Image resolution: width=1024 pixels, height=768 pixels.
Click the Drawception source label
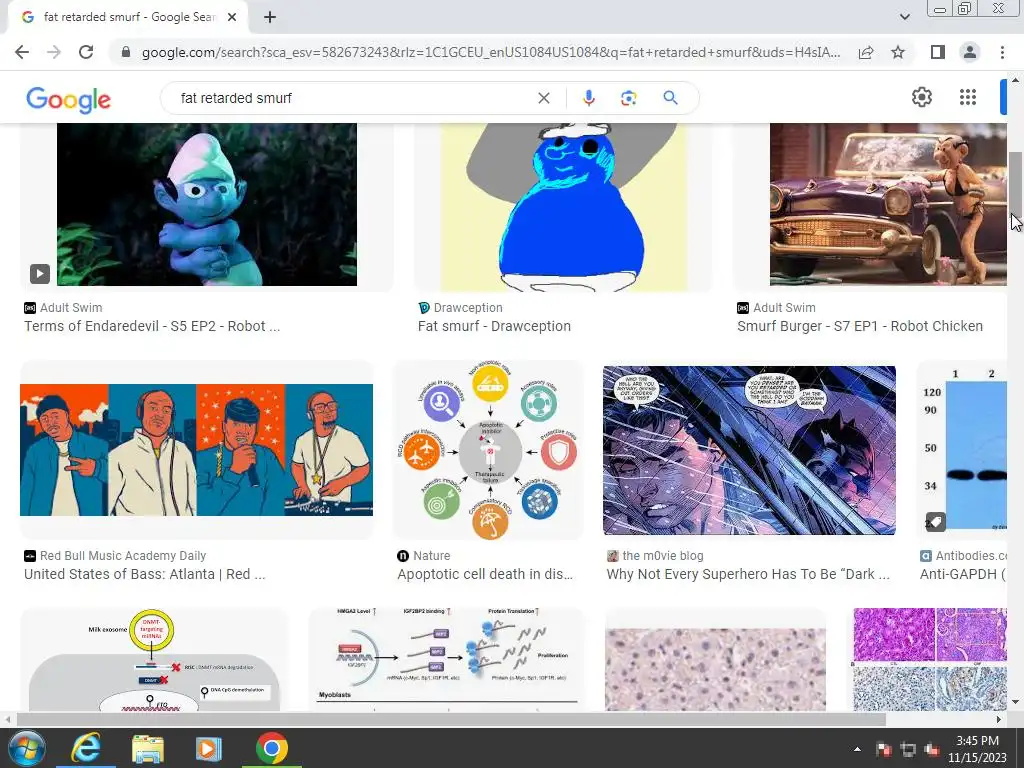468,308
